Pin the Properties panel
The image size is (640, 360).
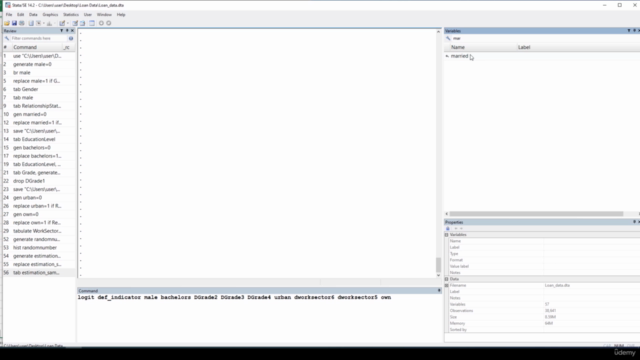(634, 222)
